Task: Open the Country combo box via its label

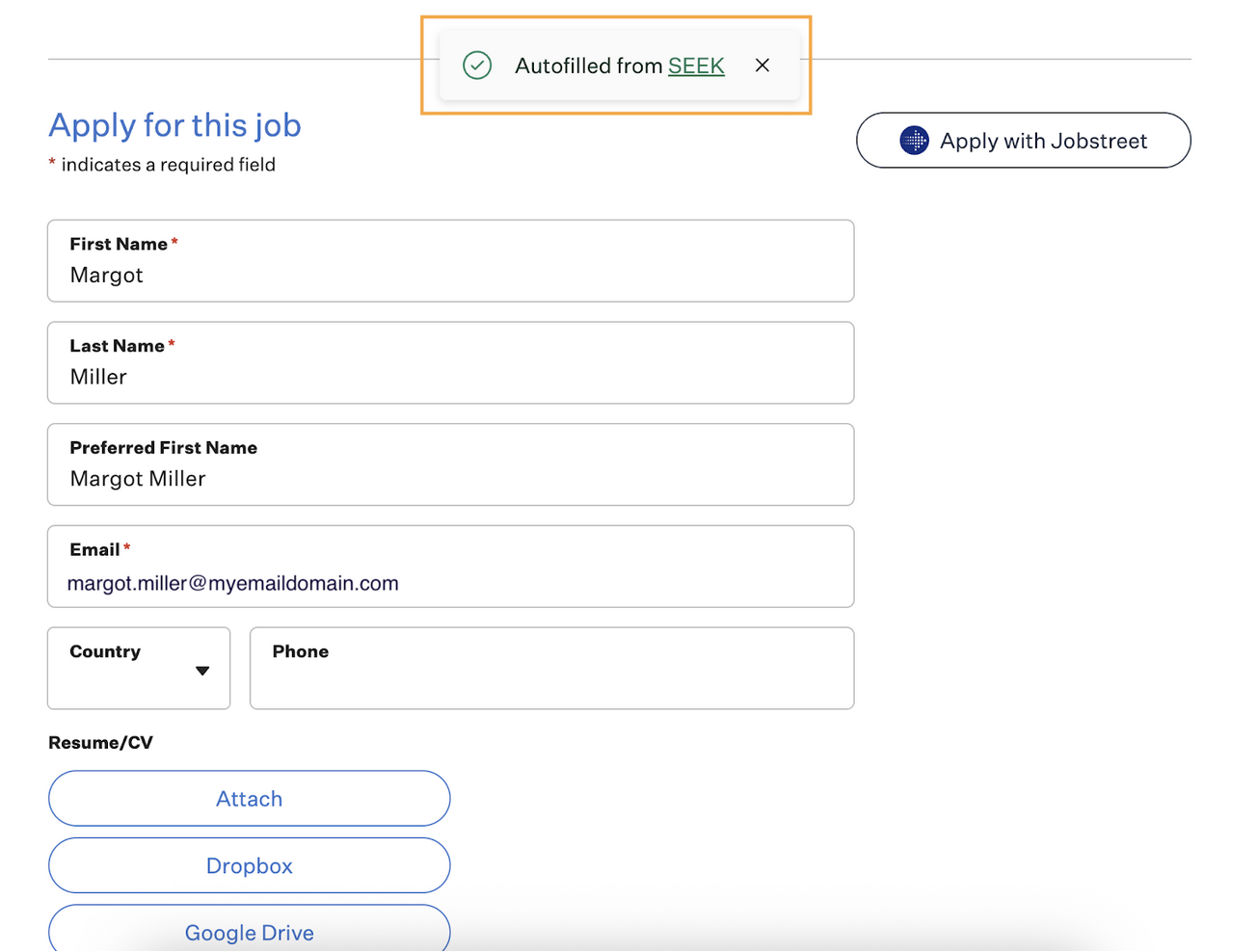Action: click(105, 651)
